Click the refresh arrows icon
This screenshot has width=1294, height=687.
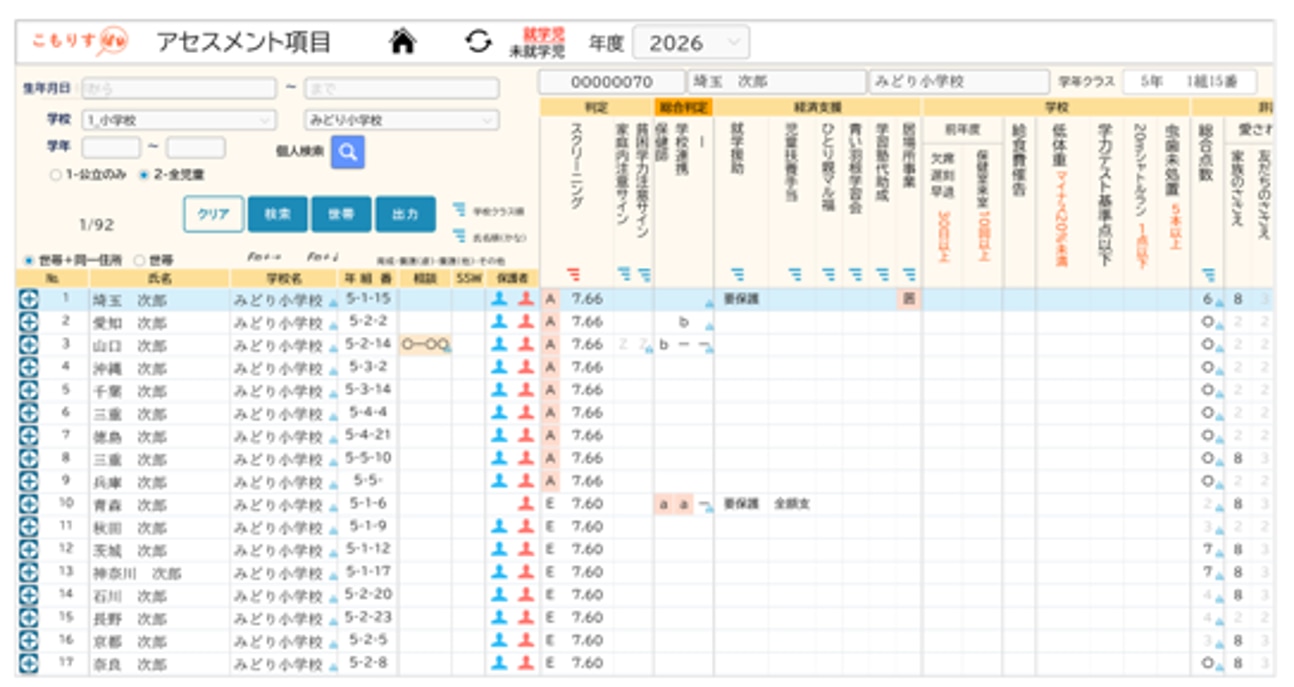pos(479,42)
